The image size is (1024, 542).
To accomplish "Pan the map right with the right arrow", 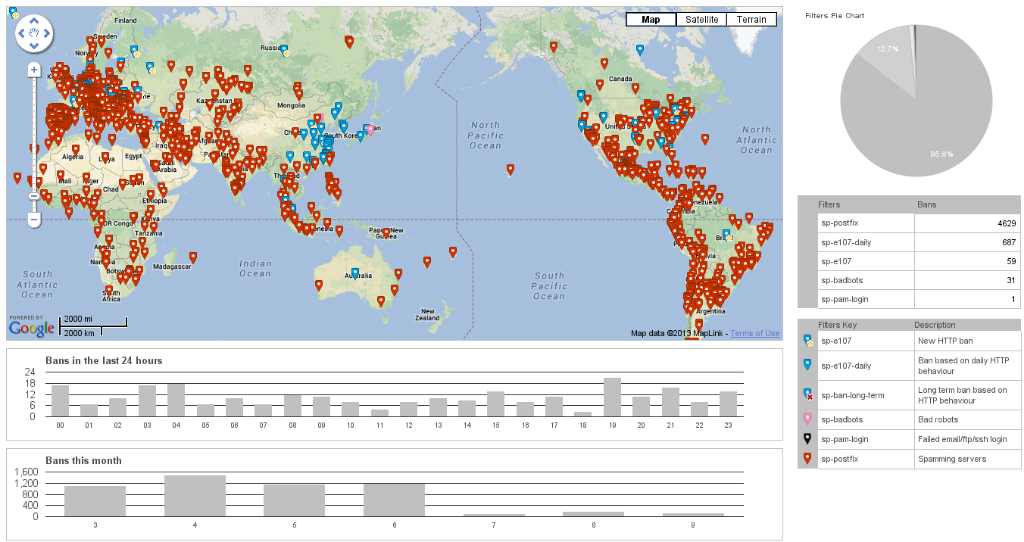I will click(48, 35).
